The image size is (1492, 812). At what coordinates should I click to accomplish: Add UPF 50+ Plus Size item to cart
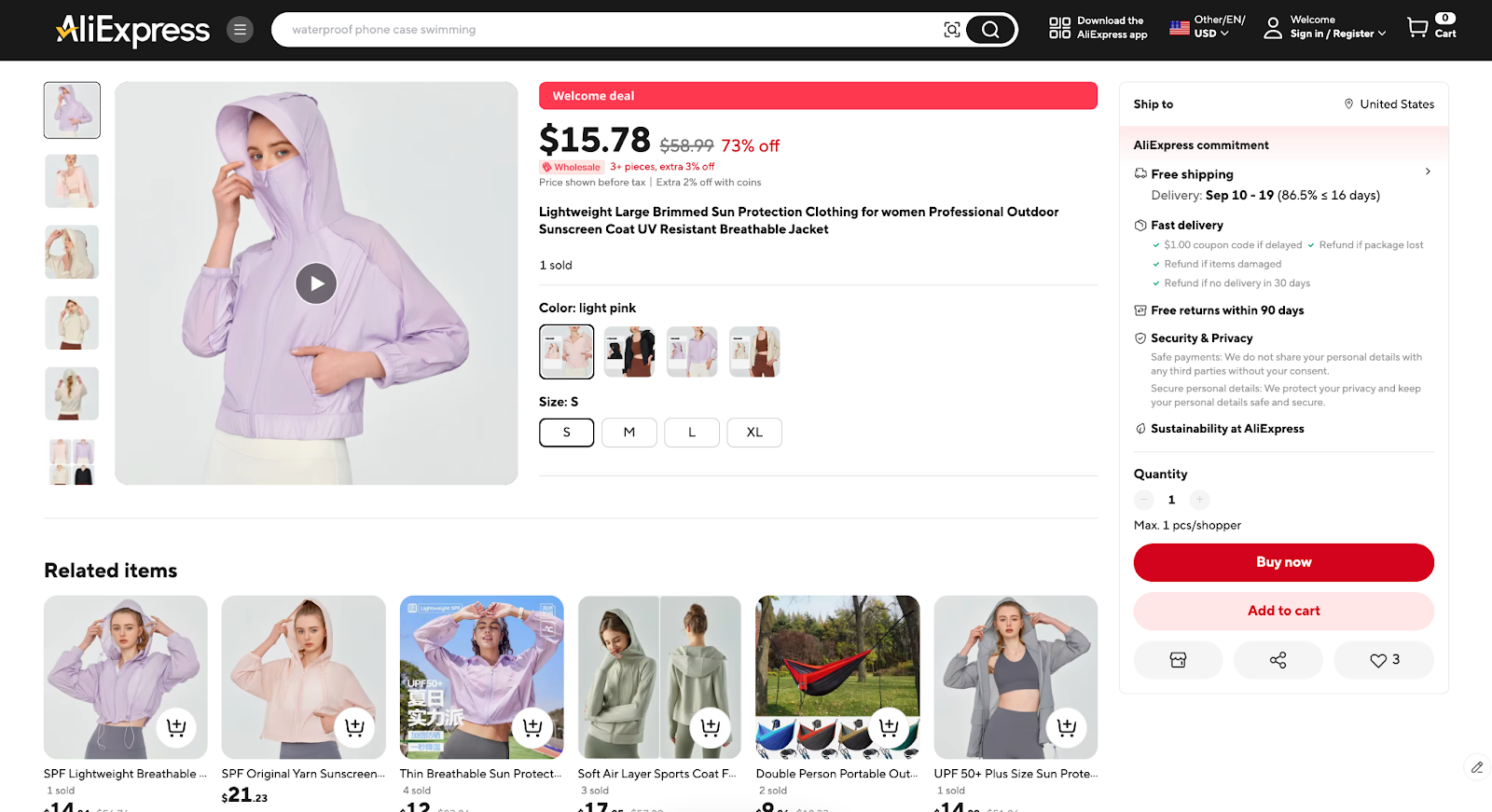[x=1067, y=727]
